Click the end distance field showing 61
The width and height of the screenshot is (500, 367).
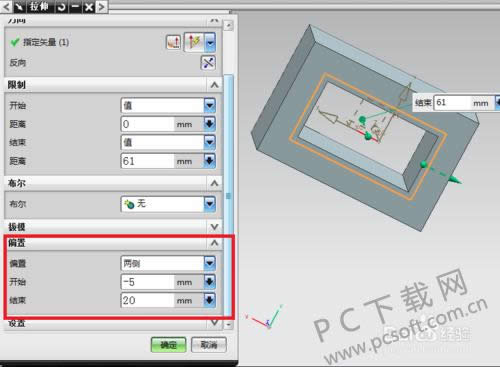pyautogui.click(x=148, y=161)
